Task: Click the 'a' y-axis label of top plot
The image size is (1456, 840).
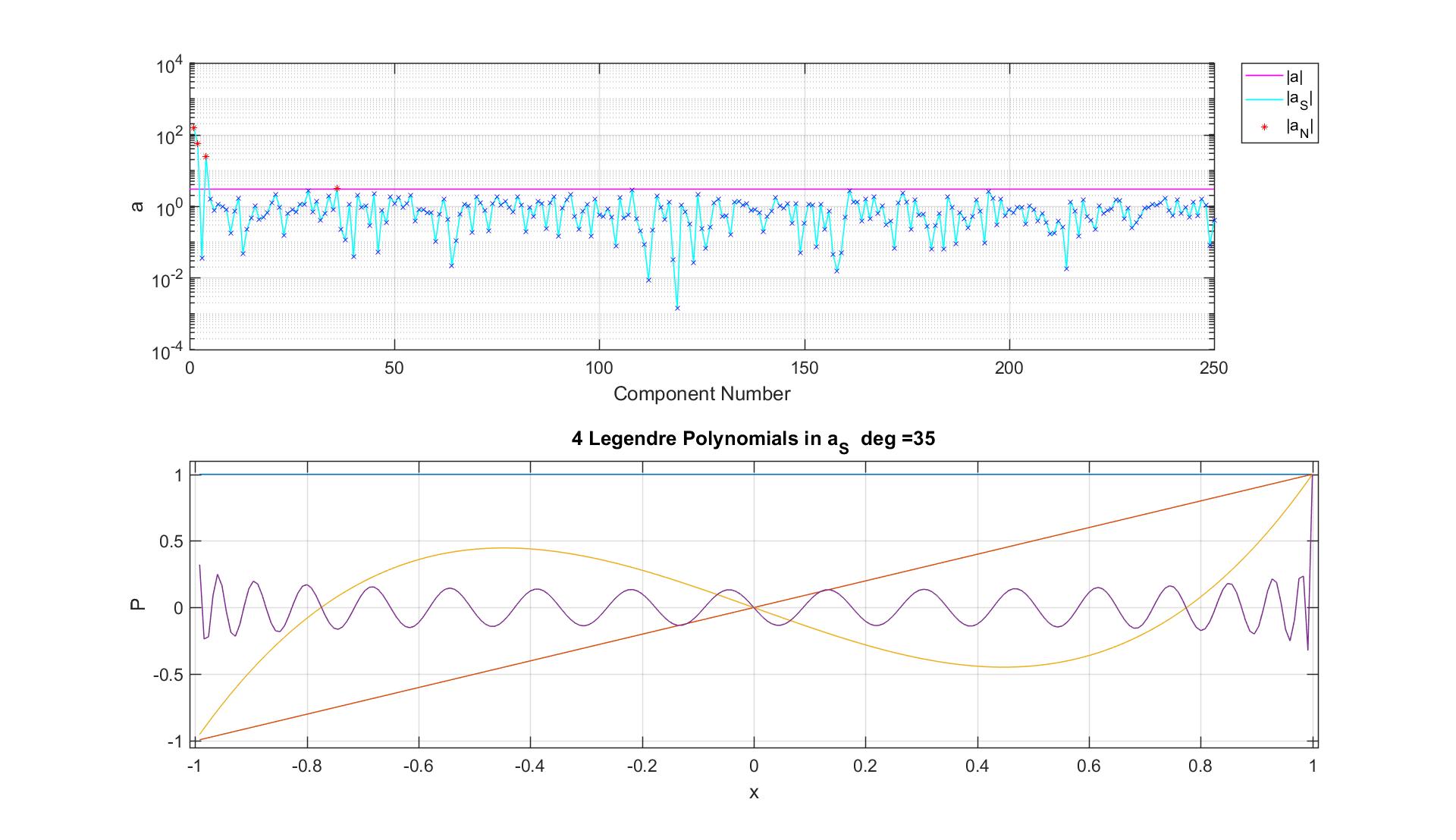Action: [x=137, y=206]
